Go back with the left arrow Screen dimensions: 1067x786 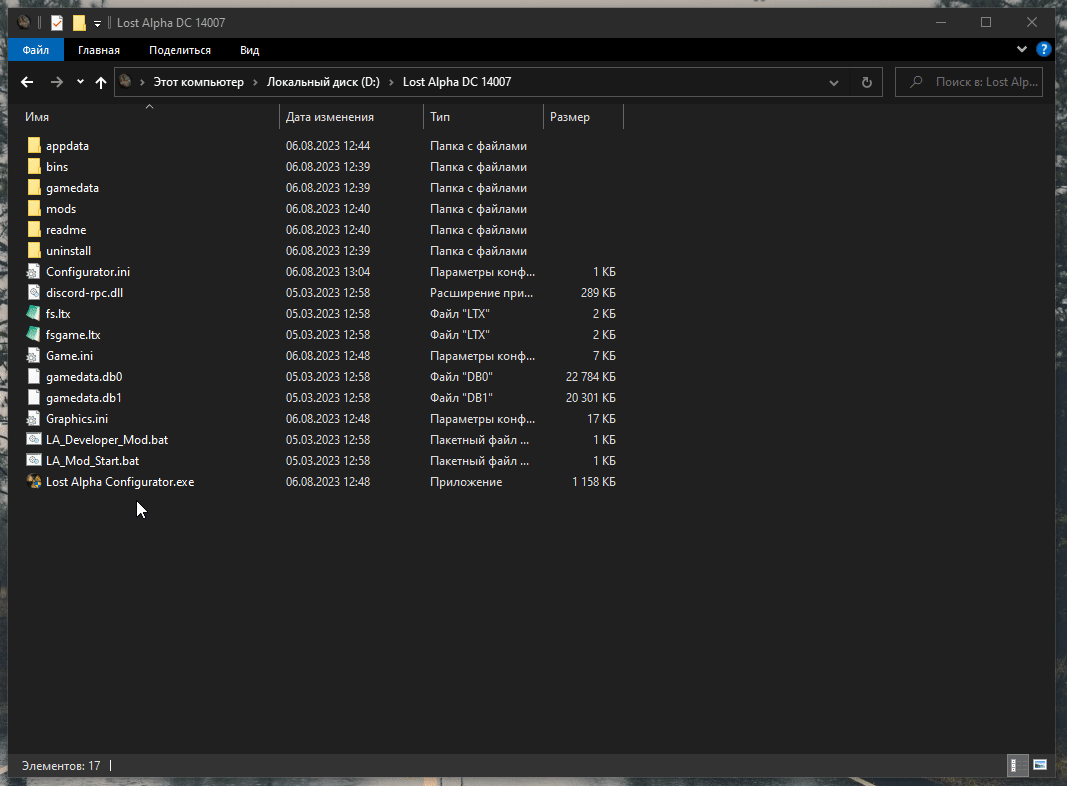pos(27,82)
